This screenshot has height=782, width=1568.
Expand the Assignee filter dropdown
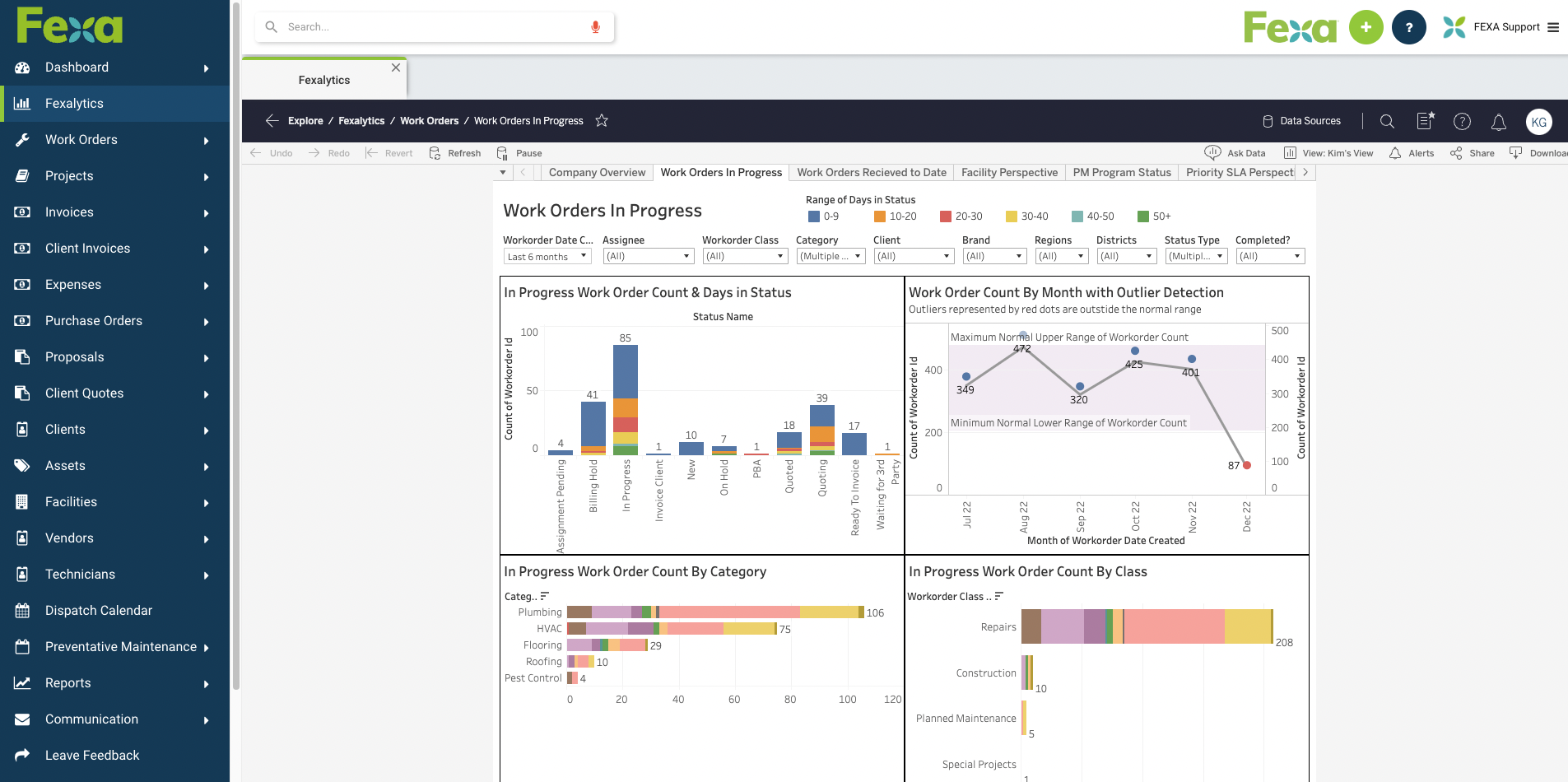coord(648,256)
